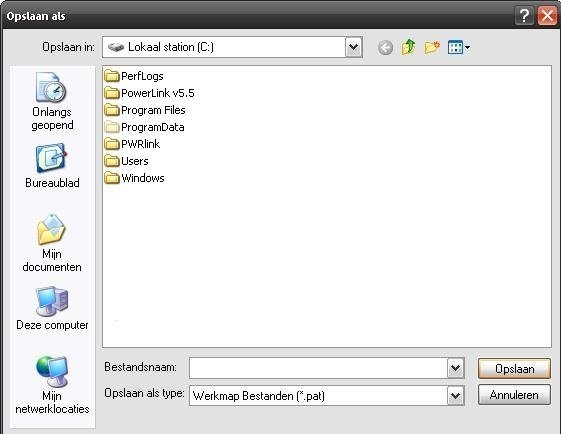Go back using the grey back arrow

point(385,47)
